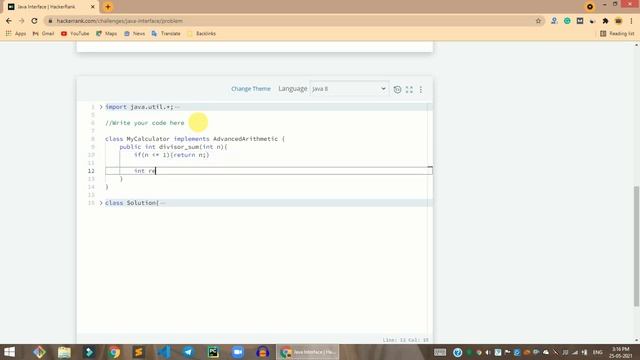640x360 pixels.
Task: Open editor more options three-dot menu
Action: [x=421, y=89]
